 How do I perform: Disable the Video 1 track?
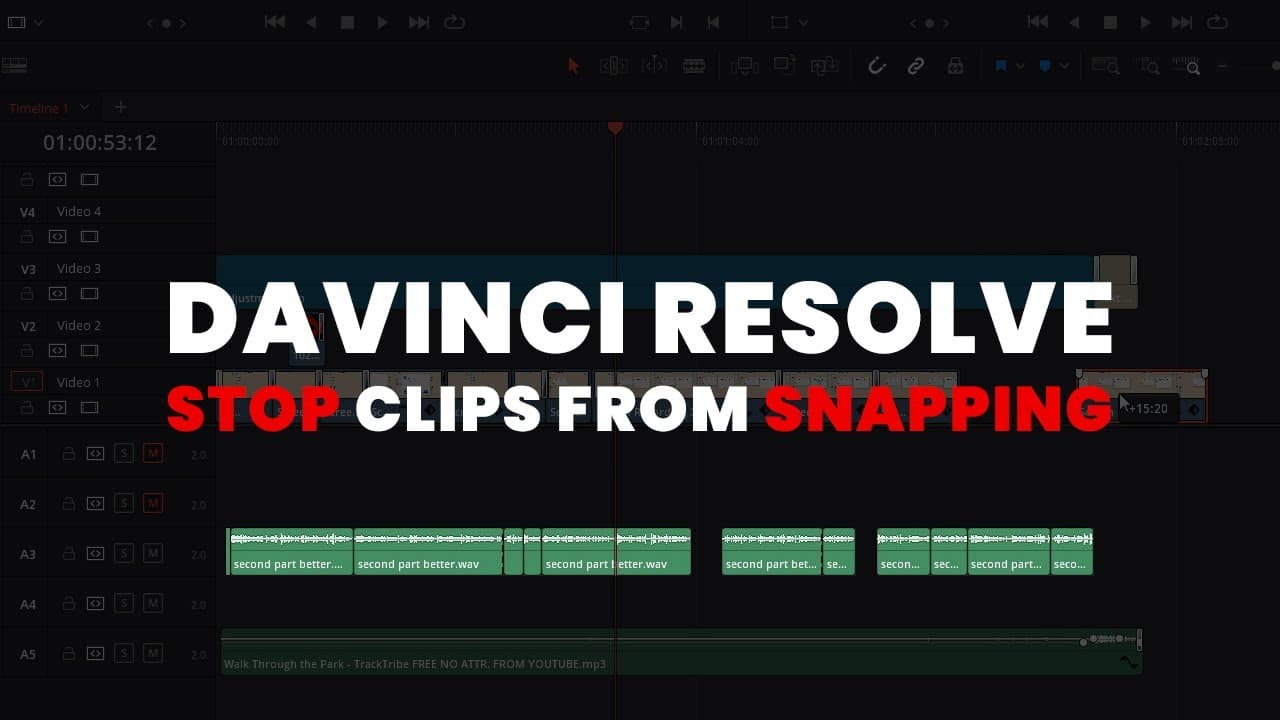90,408
